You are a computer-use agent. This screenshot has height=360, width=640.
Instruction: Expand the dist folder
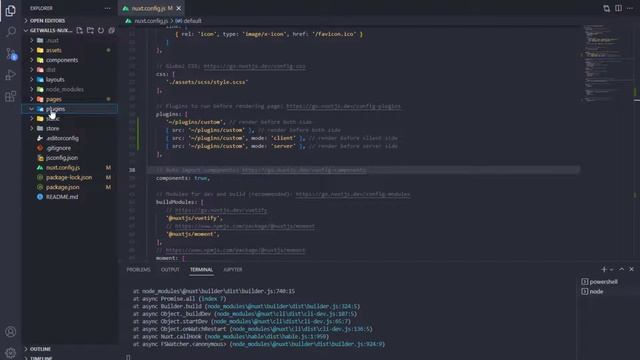tap(51, 70)
